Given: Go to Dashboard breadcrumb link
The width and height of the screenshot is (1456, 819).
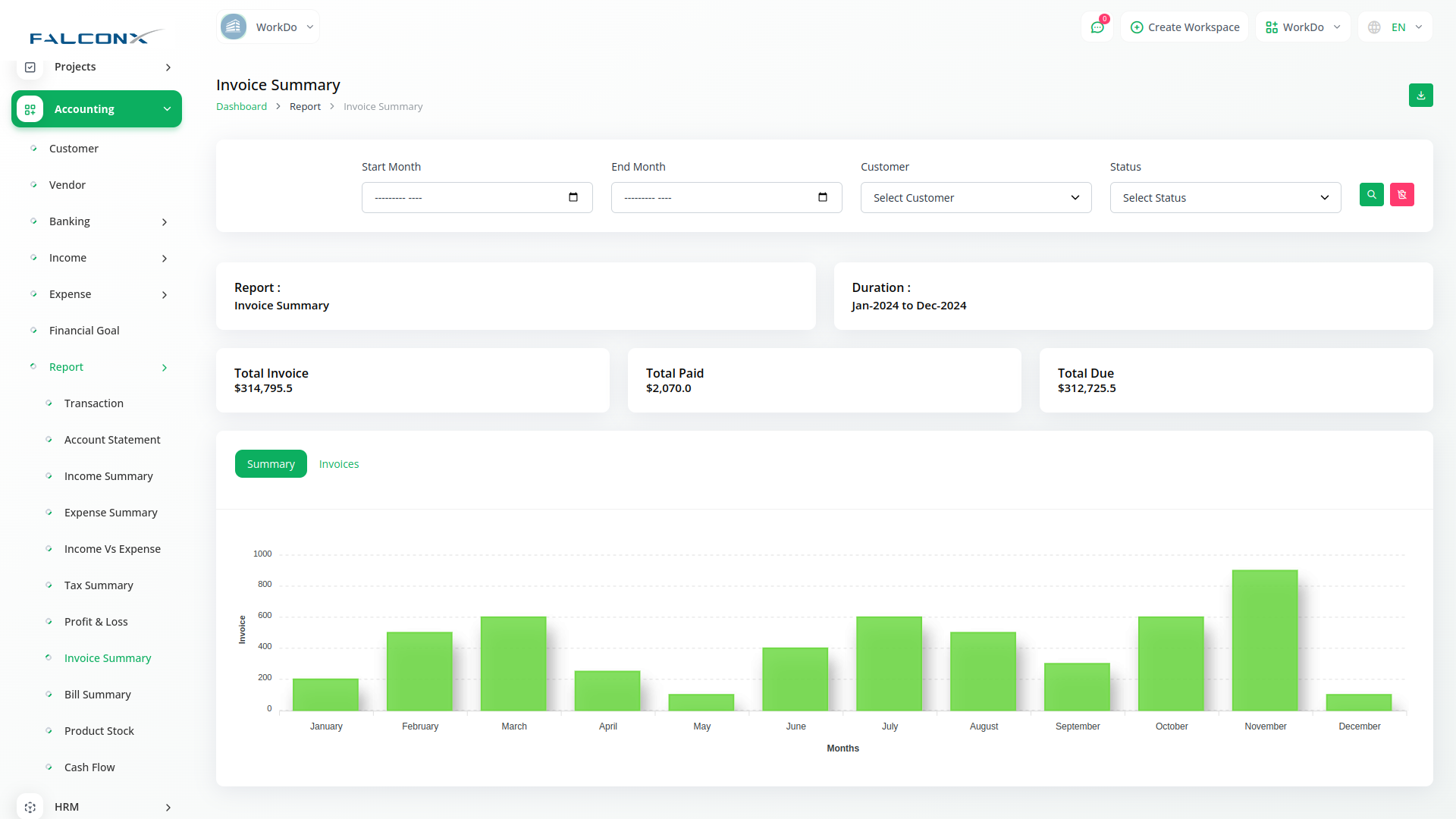Looking at the screenshot, I should click(241, 107).
